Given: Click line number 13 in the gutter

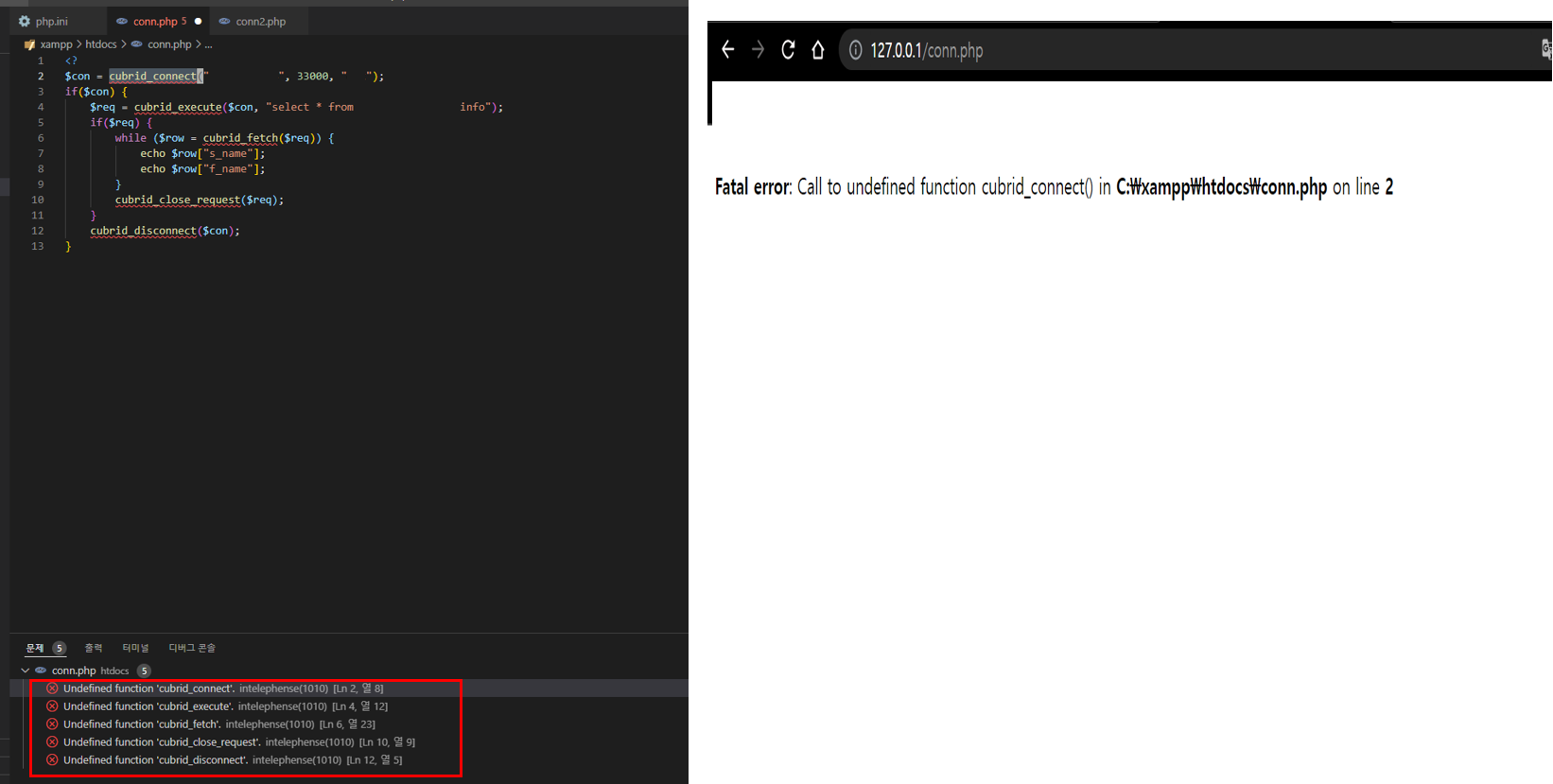Looking at the screenshot, I should (x=38, y=246).
